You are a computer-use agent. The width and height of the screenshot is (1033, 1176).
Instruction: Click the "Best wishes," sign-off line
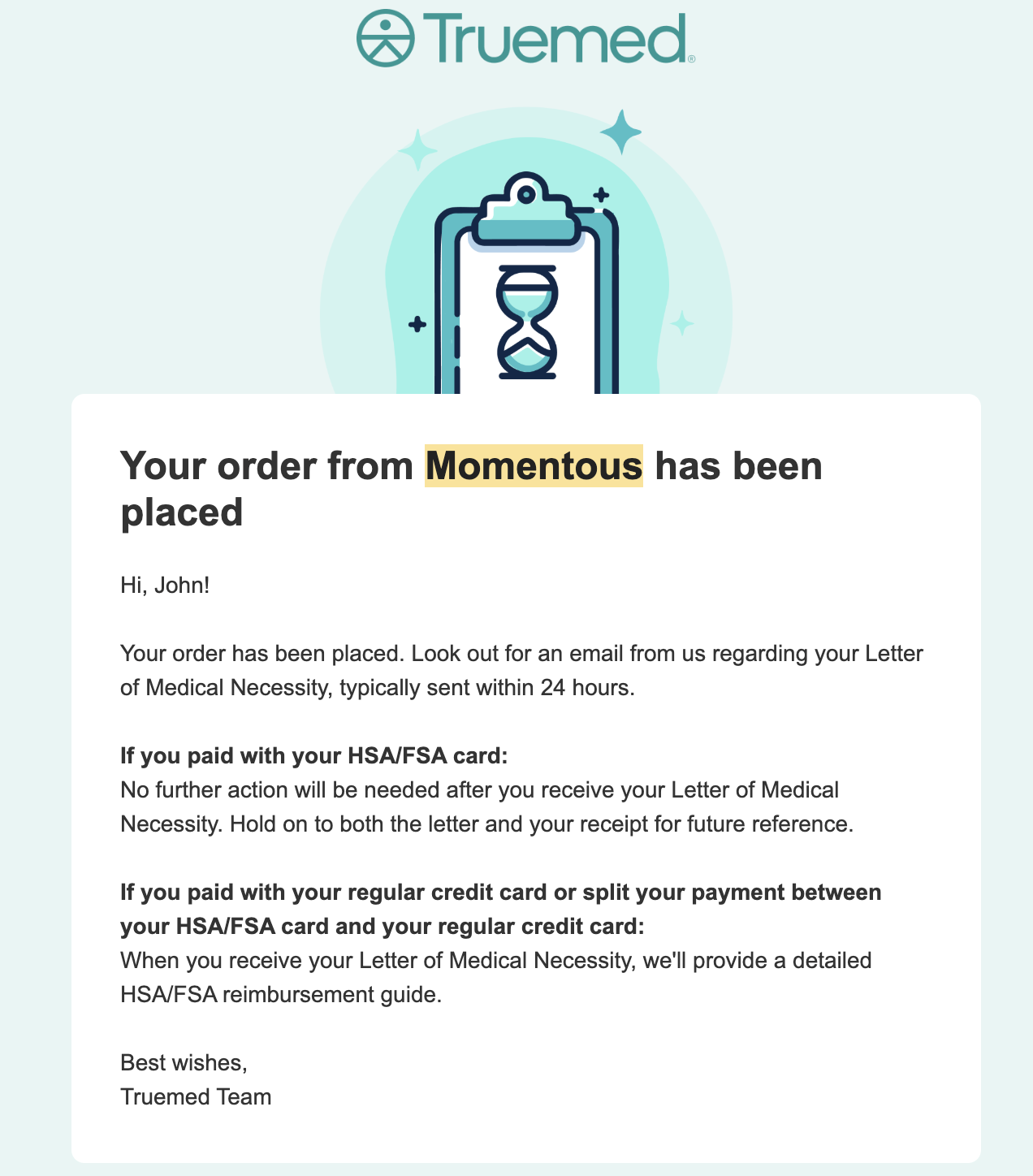[x=184, y=1062]
